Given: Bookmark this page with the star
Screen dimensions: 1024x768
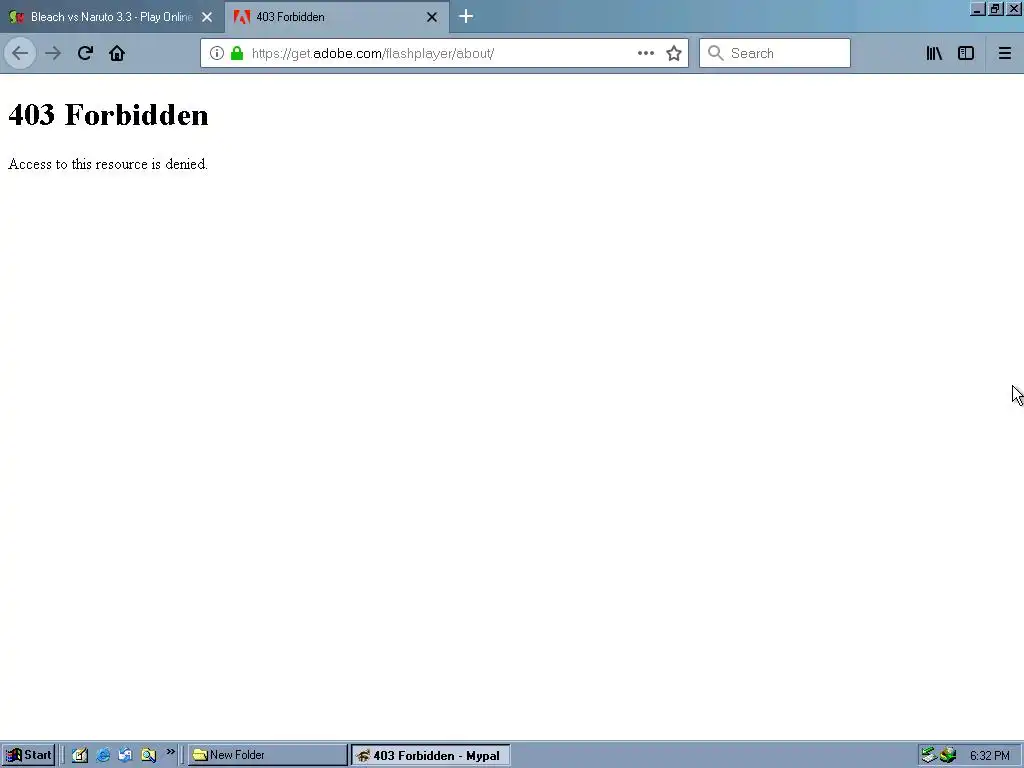Looking at the screenshot, I should 674,53.
